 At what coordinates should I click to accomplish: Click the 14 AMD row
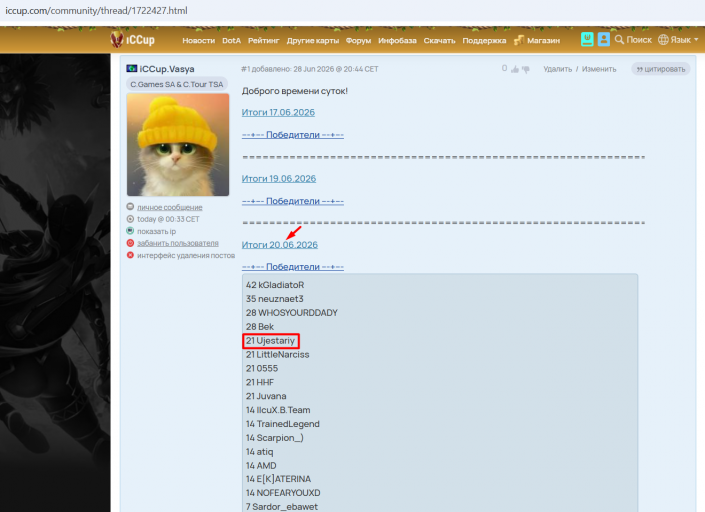(261, 466)
